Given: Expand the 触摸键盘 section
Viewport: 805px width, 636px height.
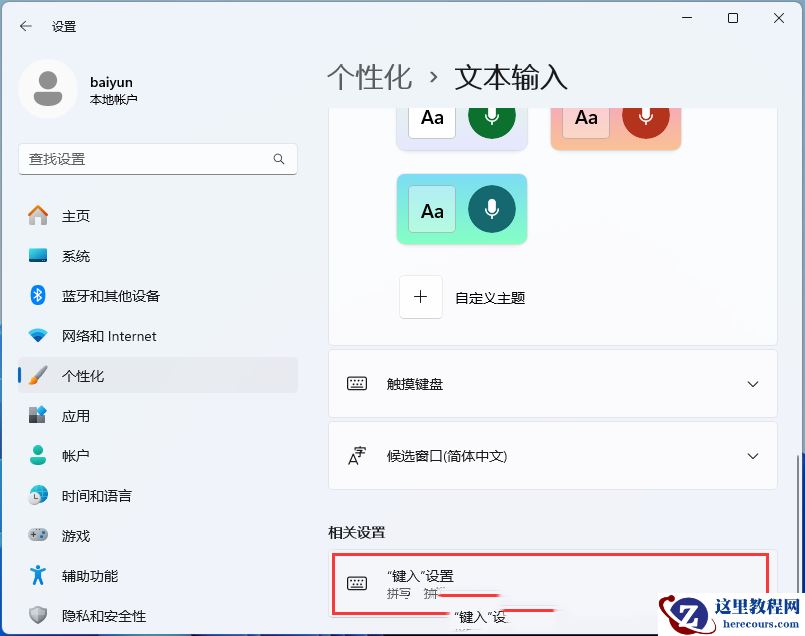Looking at the screenshot, I should click(553, 383).
